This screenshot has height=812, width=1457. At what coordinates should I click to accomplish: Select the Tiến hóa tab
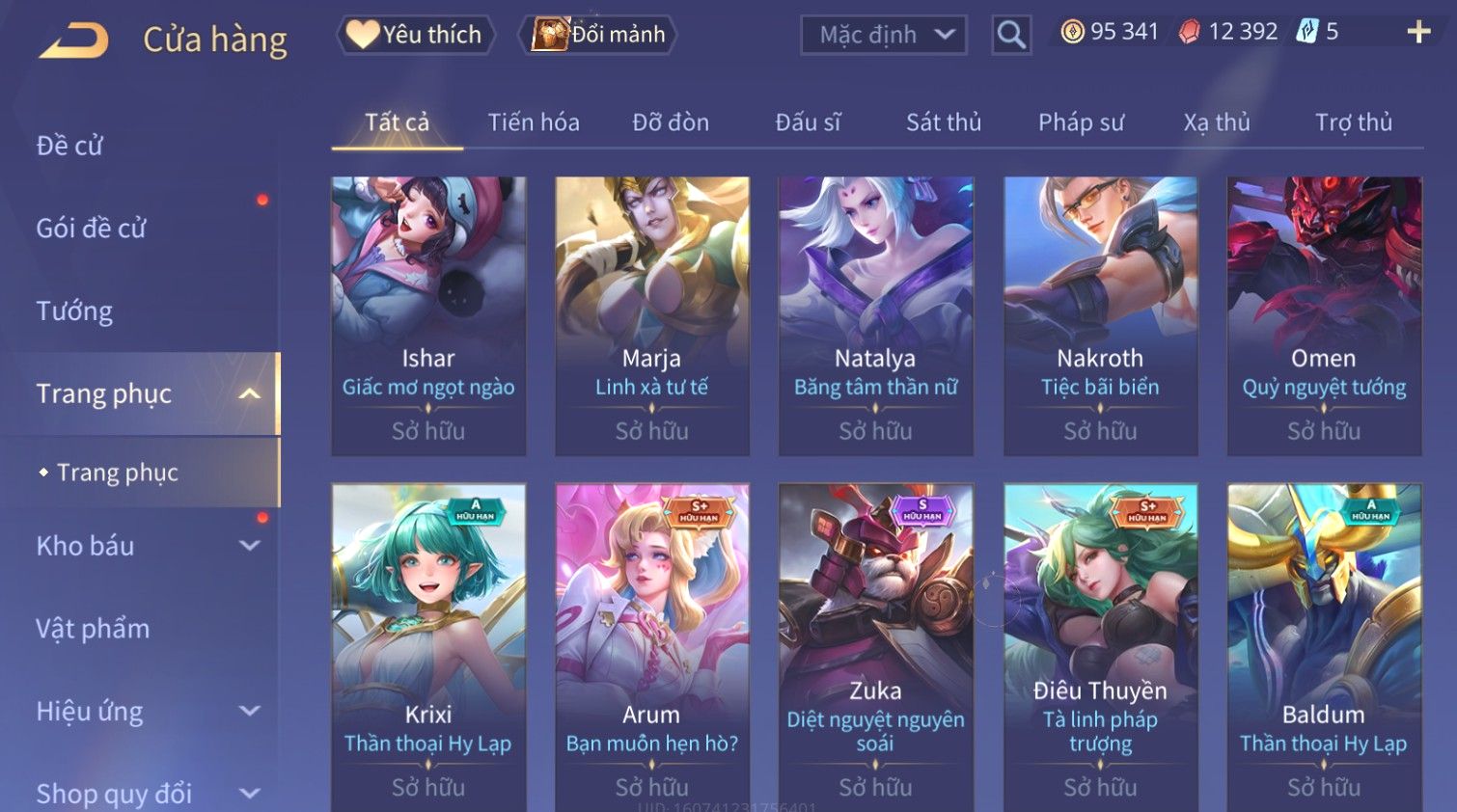coord(534,122)
